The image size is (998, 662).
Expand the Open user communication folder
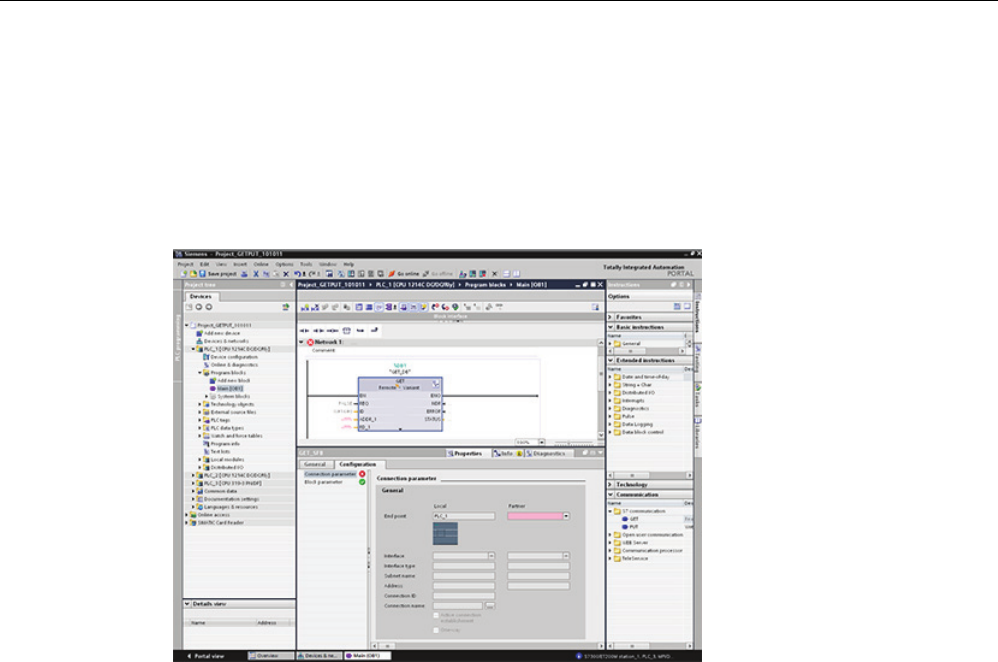coord(610,535)
